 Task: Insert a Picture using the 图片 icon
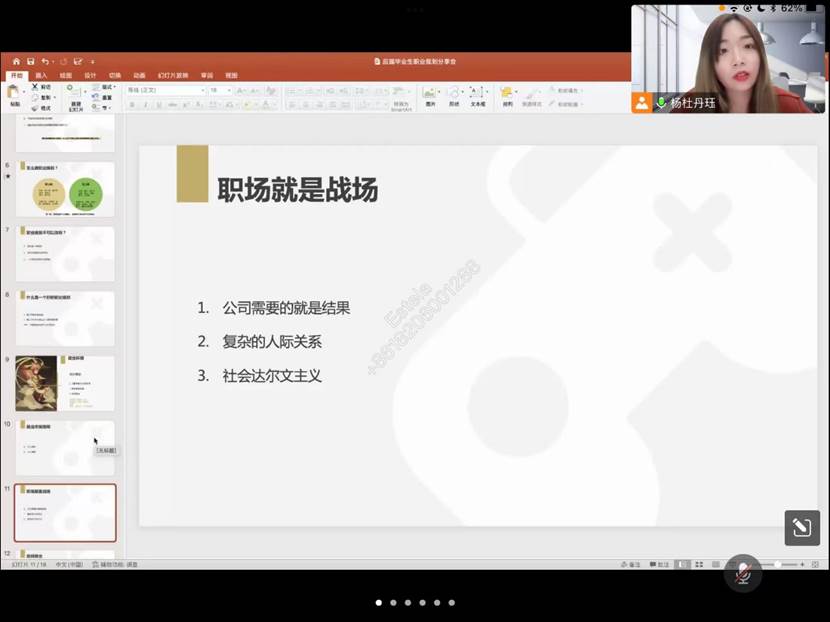(428, 92)
